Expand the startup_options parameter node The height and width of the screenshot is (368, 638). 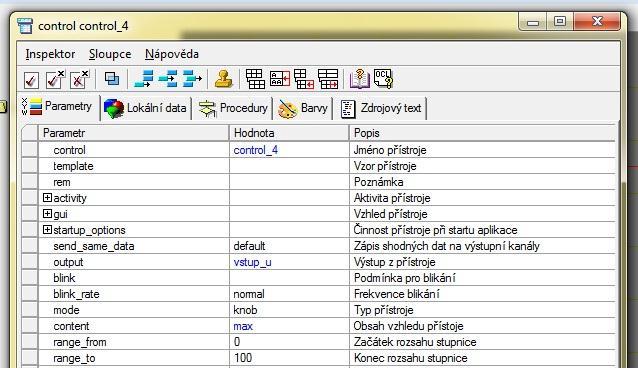(48, 230)
